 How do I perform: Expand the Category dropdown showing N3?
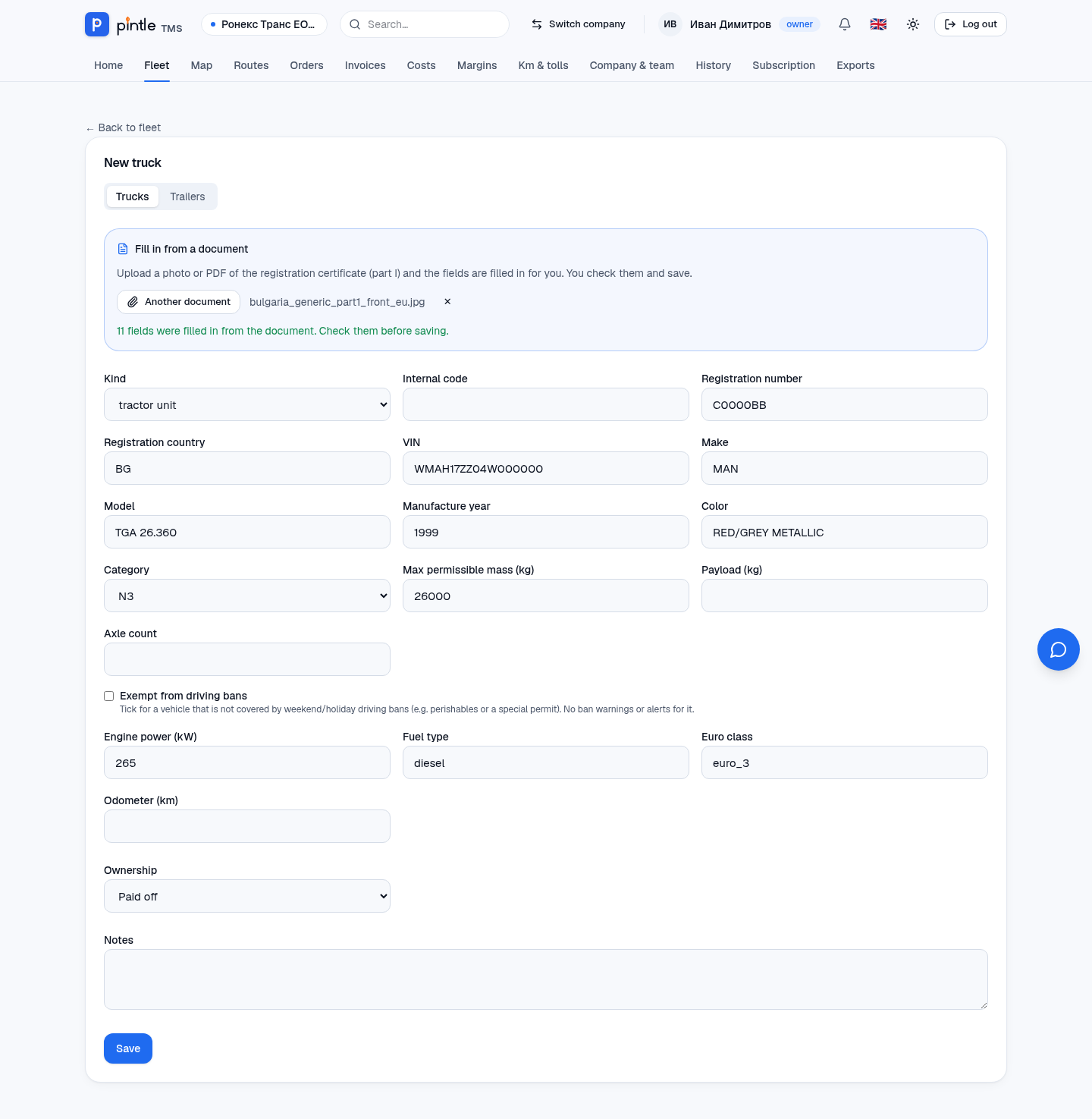click(x=247, y=596)
